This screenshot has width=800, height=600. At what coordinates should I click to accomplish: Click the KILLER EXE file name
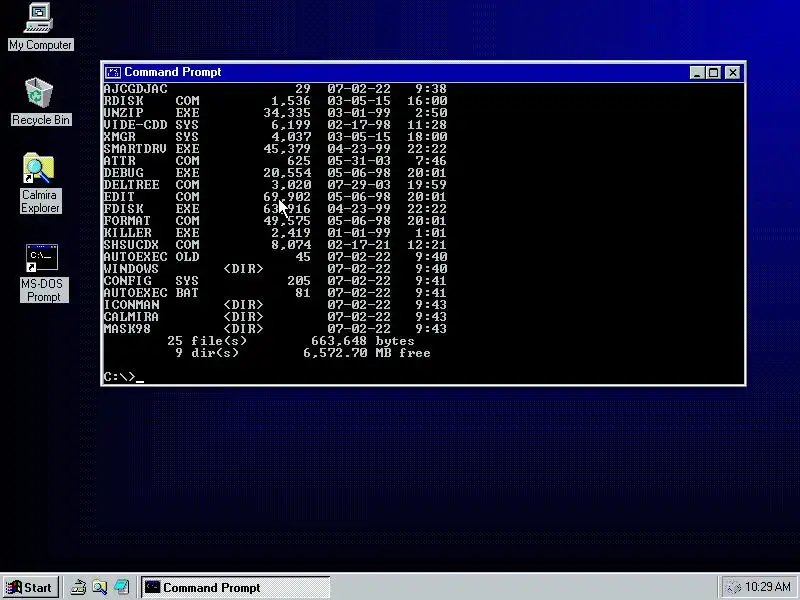click(x=152, y=233)
